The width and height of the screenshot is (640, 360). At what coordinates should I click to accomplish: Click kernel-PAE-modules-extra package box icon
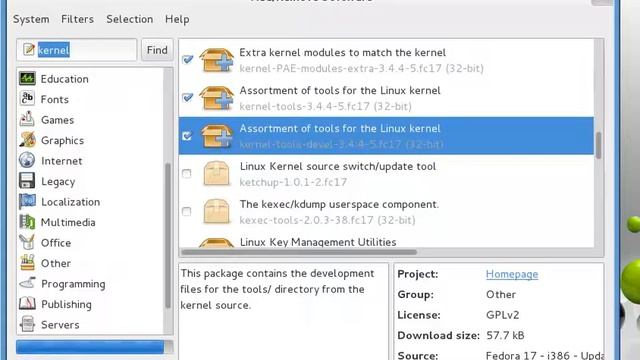click(x=216, y=60)
